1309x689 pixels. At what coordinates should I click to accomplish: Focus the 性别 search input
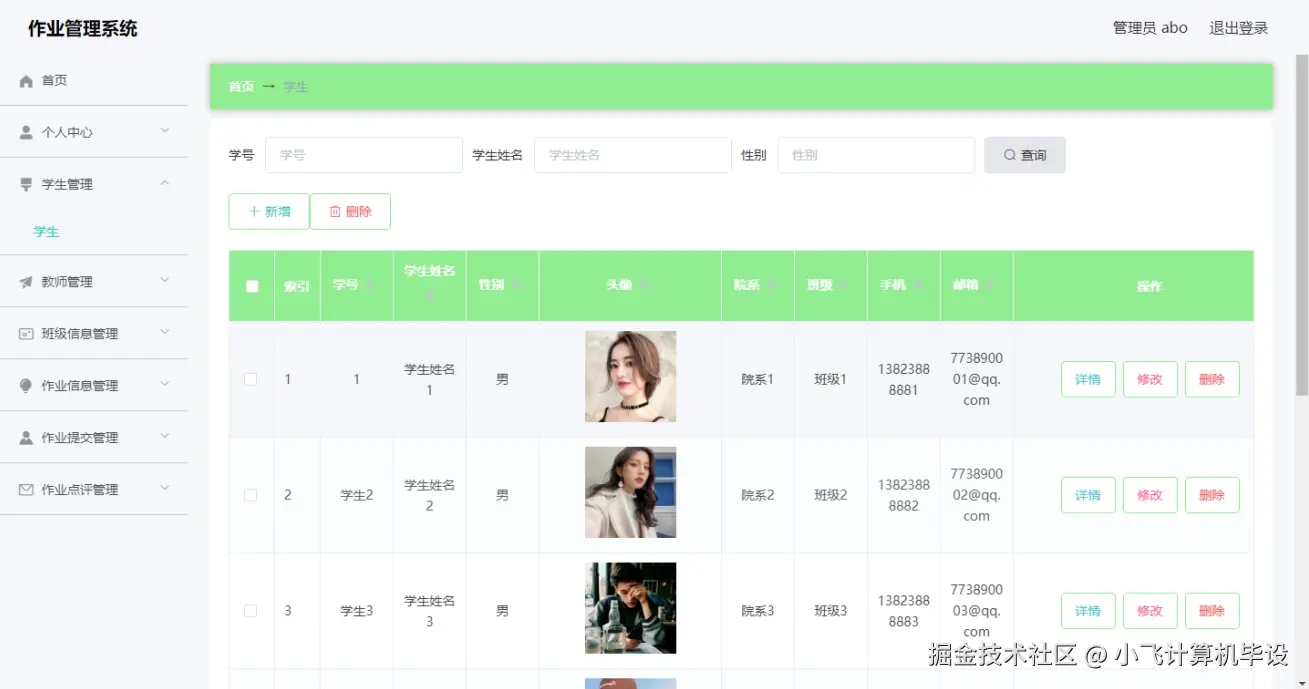tap(876, 155)
